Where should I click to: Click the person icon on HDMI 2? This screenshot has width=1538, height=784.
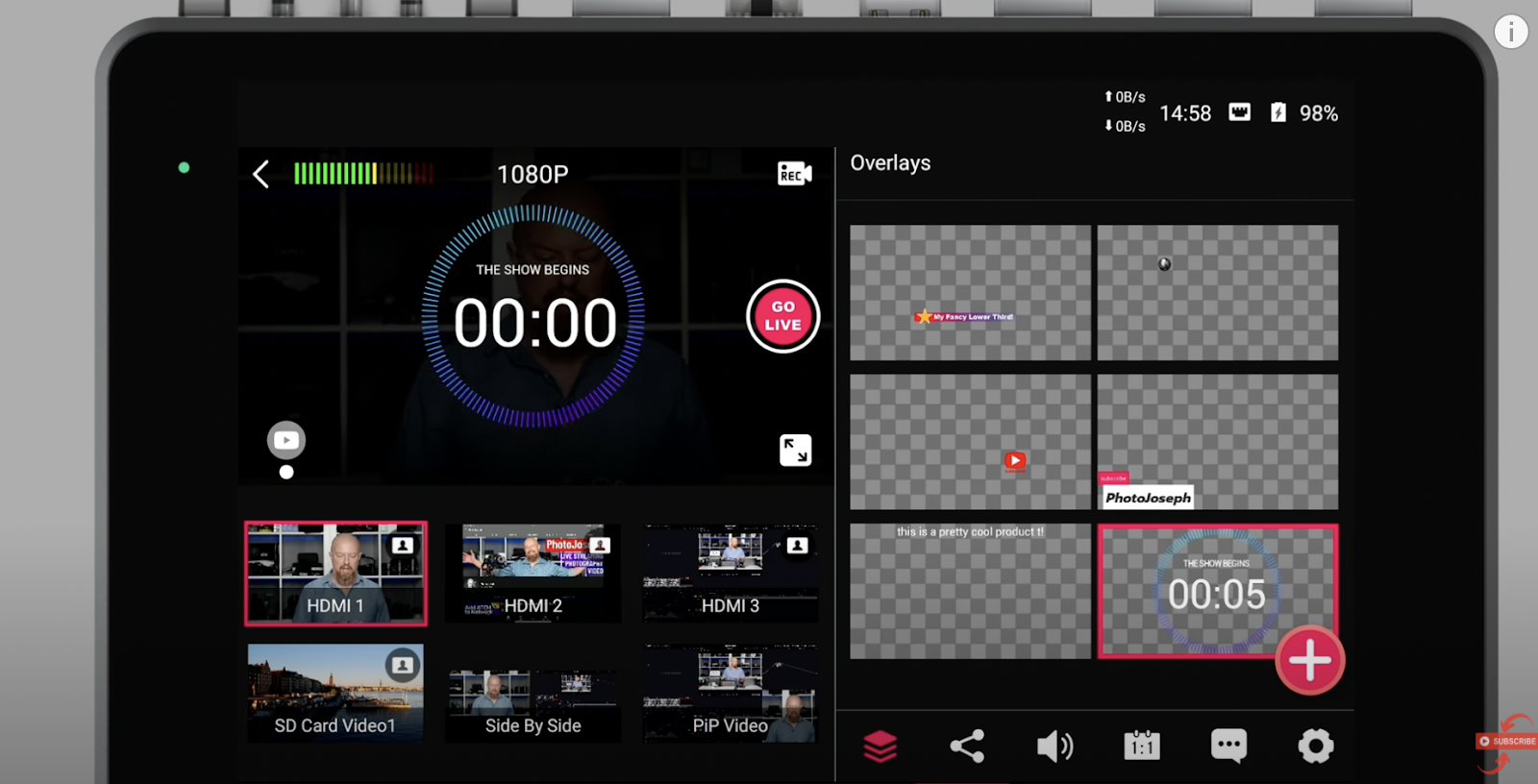click(x=600, y=545)
